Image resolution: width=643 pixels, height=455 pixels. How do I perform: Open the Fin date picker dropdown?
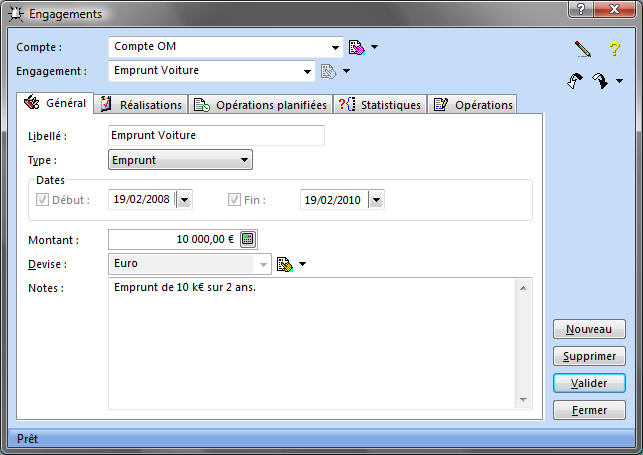coord(375,200)
